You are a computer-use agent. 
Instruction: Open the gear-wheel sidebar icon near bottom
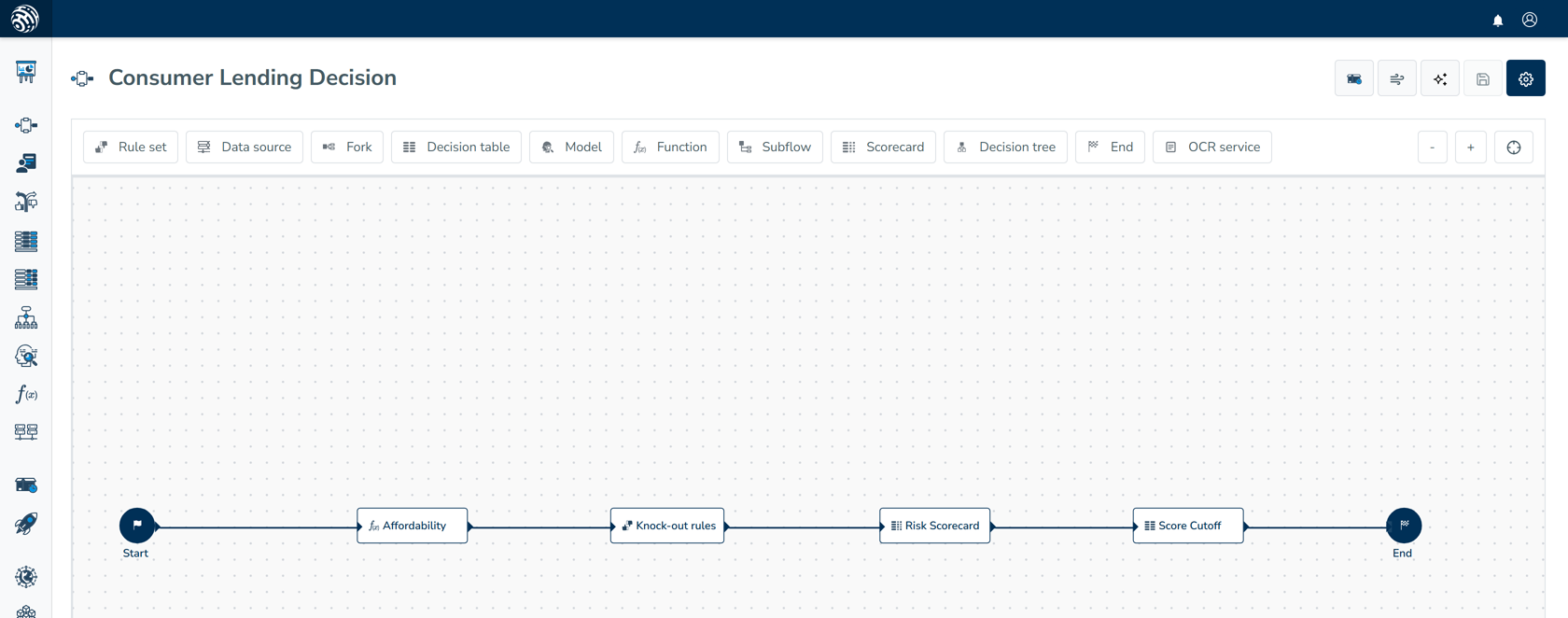coord(26,577)
